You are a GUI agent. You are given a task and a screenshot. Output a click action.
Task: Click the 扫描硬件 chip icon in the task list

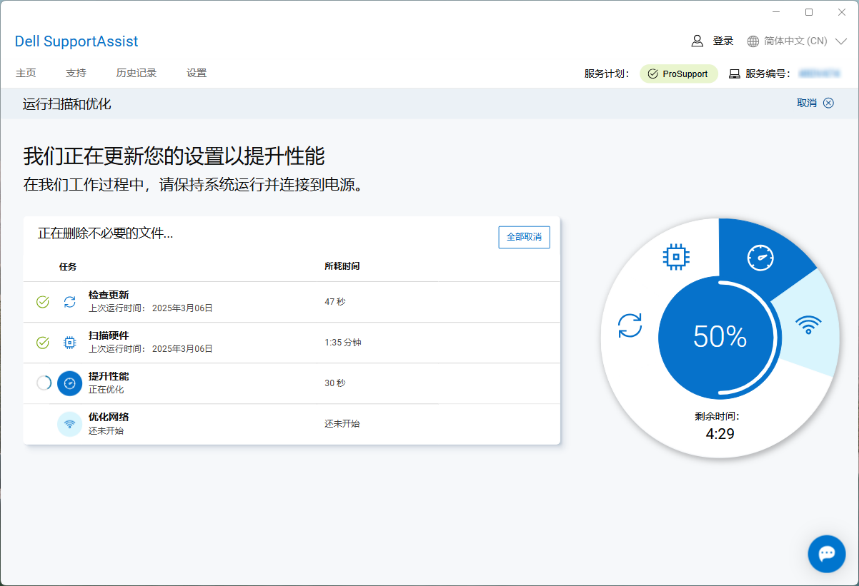click(x=69, y=342)
